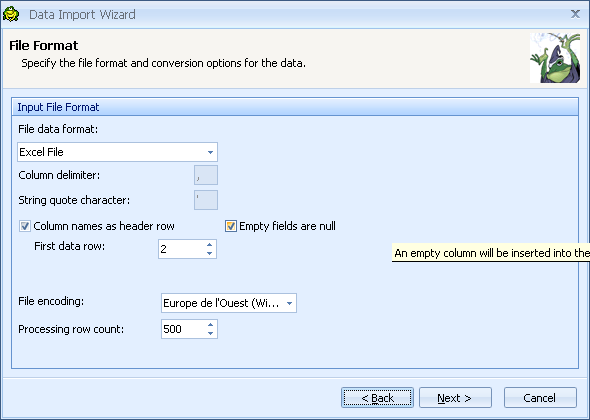Increase Processing row count value
590x420 pixels.
pyautogui.click(x=210, y=324)
